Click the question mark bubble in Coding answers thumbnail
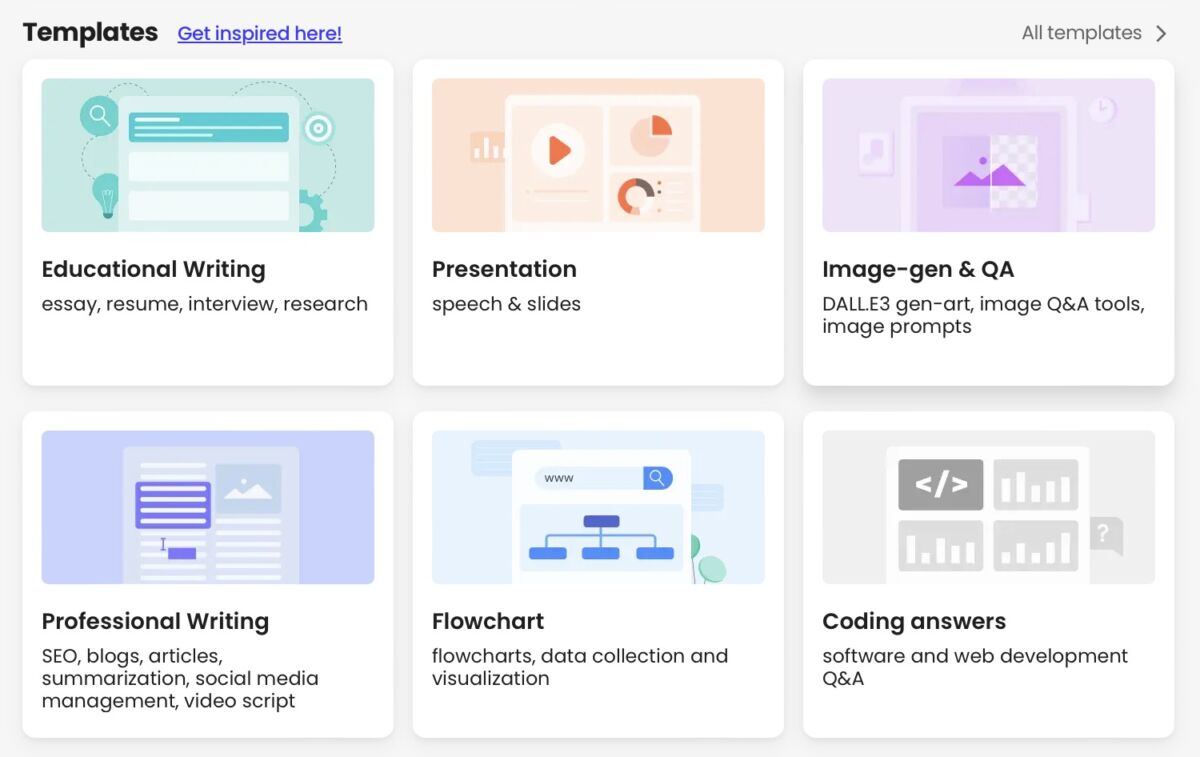This screenshot has width=1200, height=757. [1105, 535]
